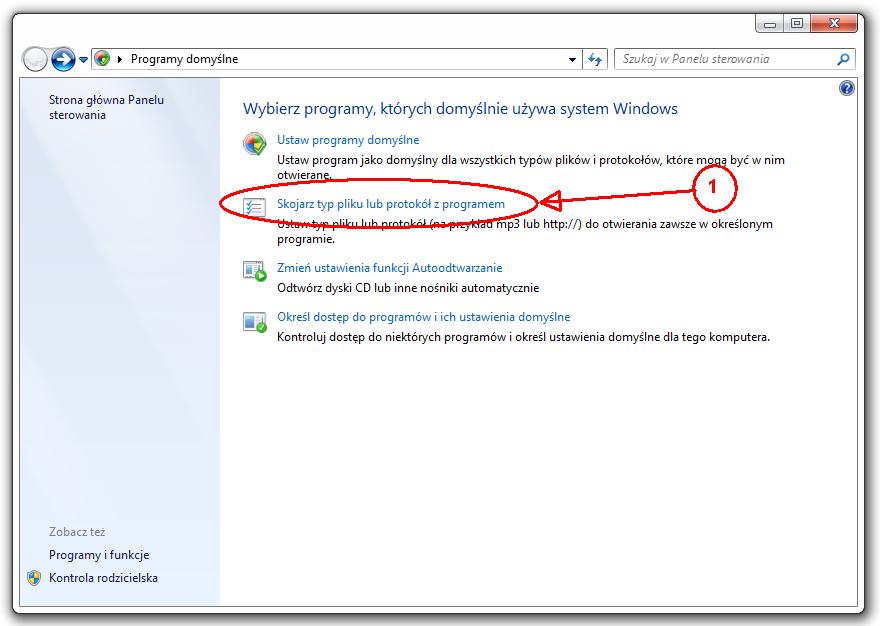
Task: Open Zmień ustawienia funkcji Autoodtwarzanie link
Action: (389, 268)
